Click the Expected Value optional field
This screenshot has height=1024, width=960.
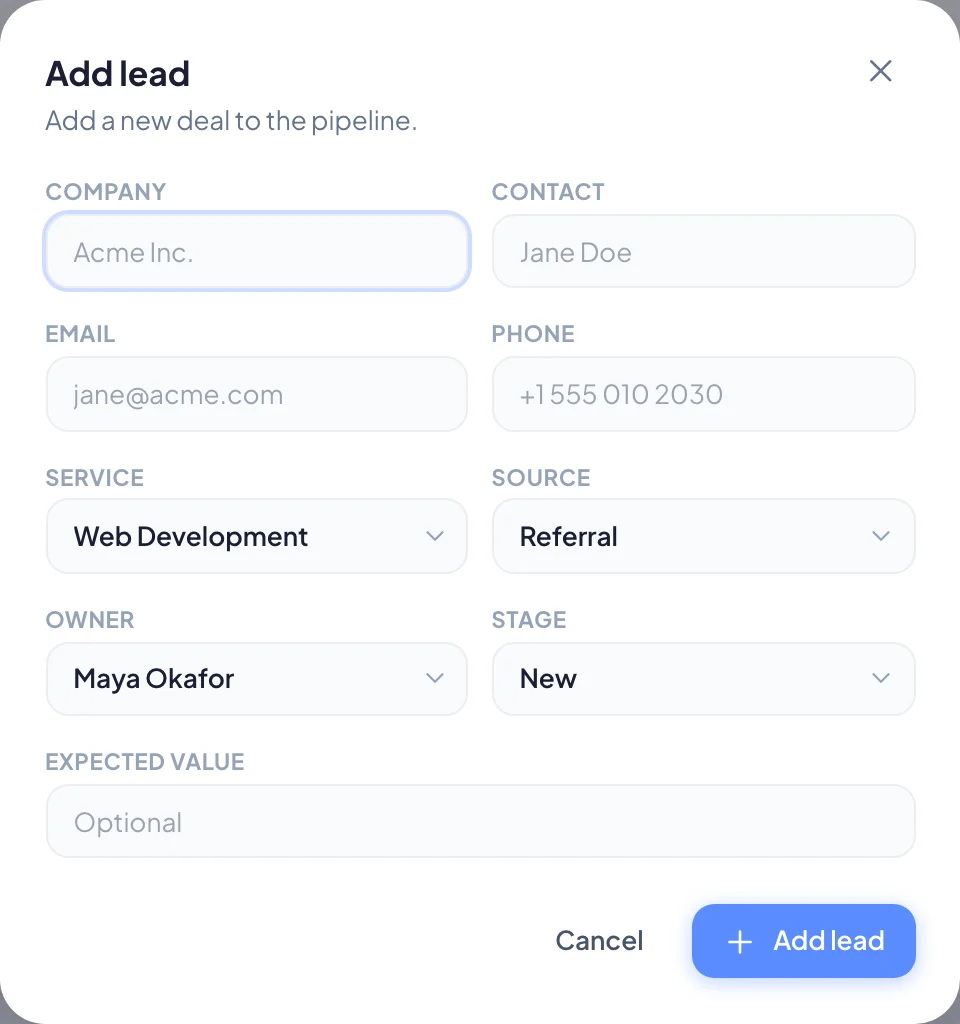click(x=481, y=821)
